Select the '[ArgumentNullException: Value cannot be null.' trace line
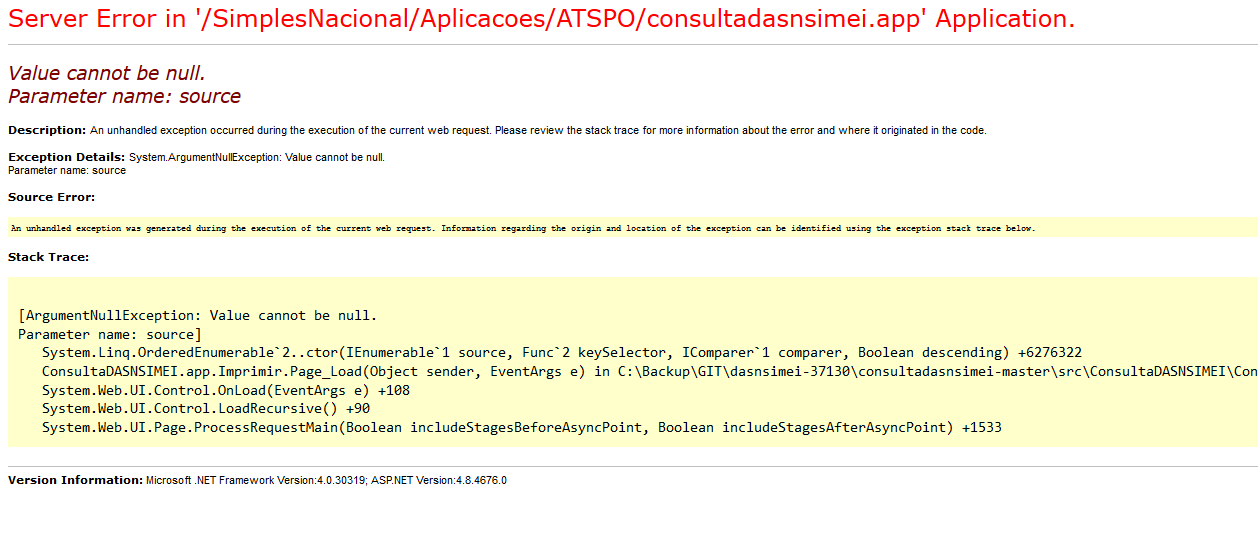Screen dimensions: 1258x539 coord(198,315)
